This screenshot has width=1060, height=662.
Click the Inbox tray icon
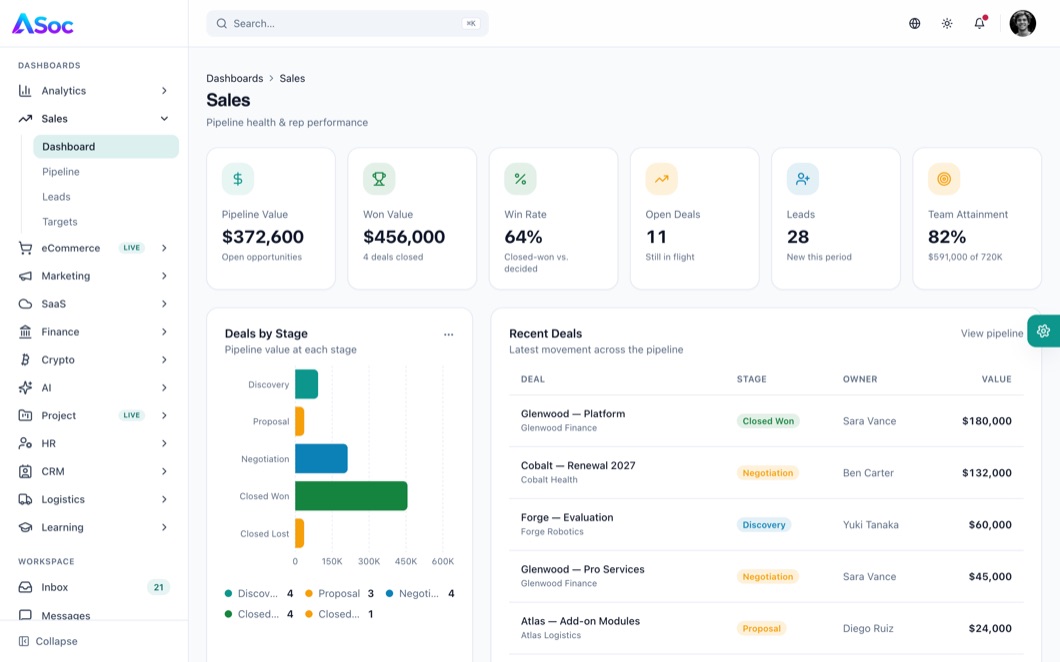[x=25, y=587]
